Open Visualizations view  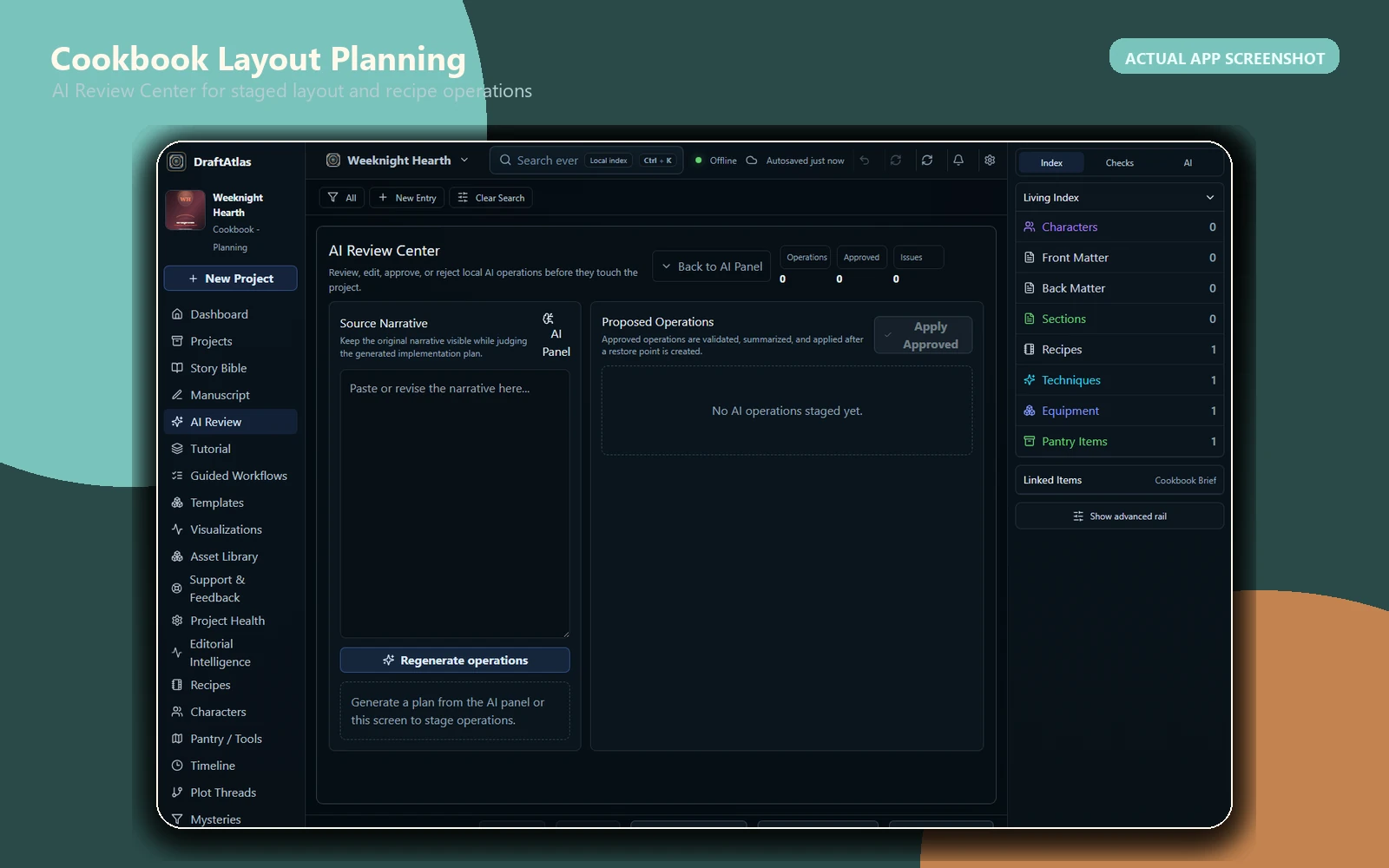(x=230, y=529)
